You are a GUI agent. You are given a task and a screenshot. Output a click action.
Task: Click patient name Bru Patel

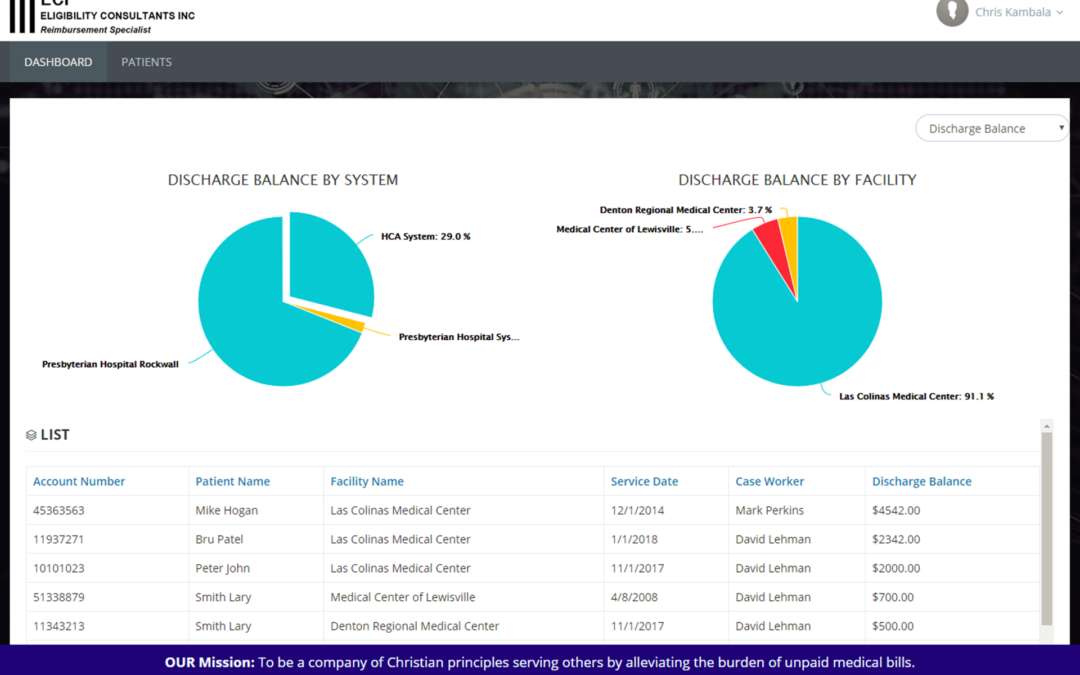click(219, 539)
